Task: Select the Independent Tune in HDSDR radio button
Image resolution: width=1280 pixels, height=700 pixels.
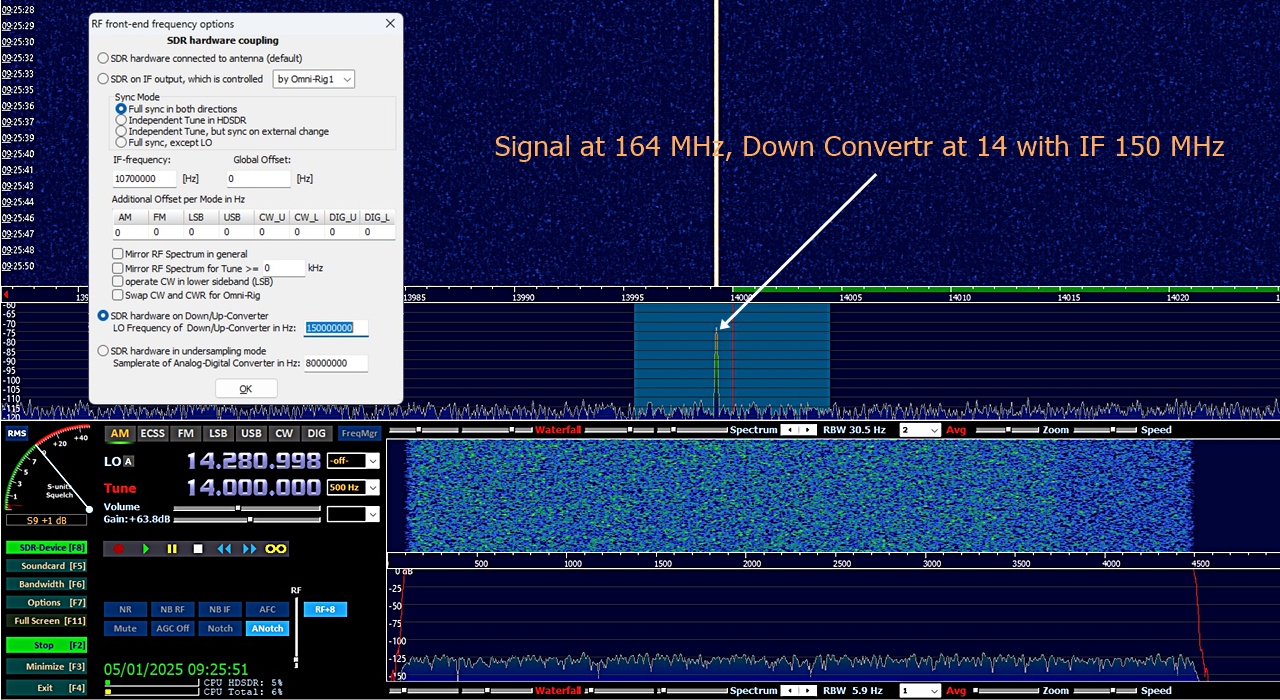Action: point(120,120)
